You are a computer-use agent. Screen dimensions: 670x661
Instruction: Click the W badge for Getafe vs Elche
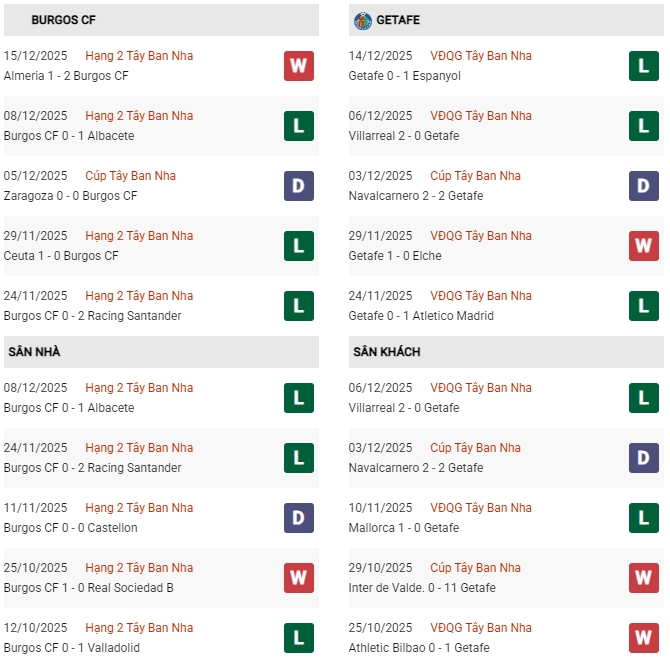[643, 246]
